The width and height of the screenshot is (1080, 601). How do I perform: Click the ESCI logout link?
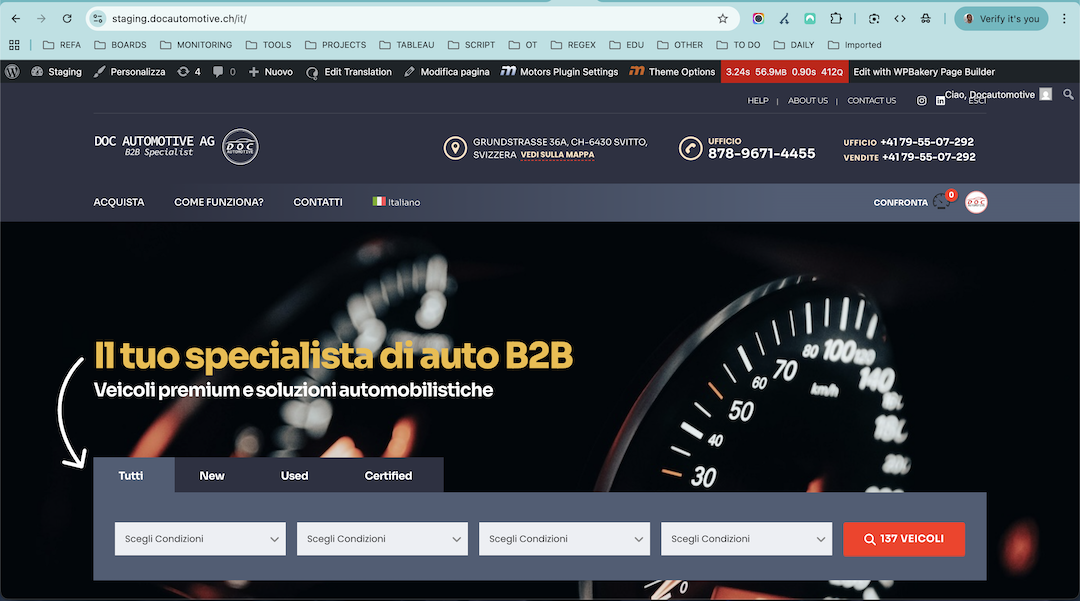[977, 102]
